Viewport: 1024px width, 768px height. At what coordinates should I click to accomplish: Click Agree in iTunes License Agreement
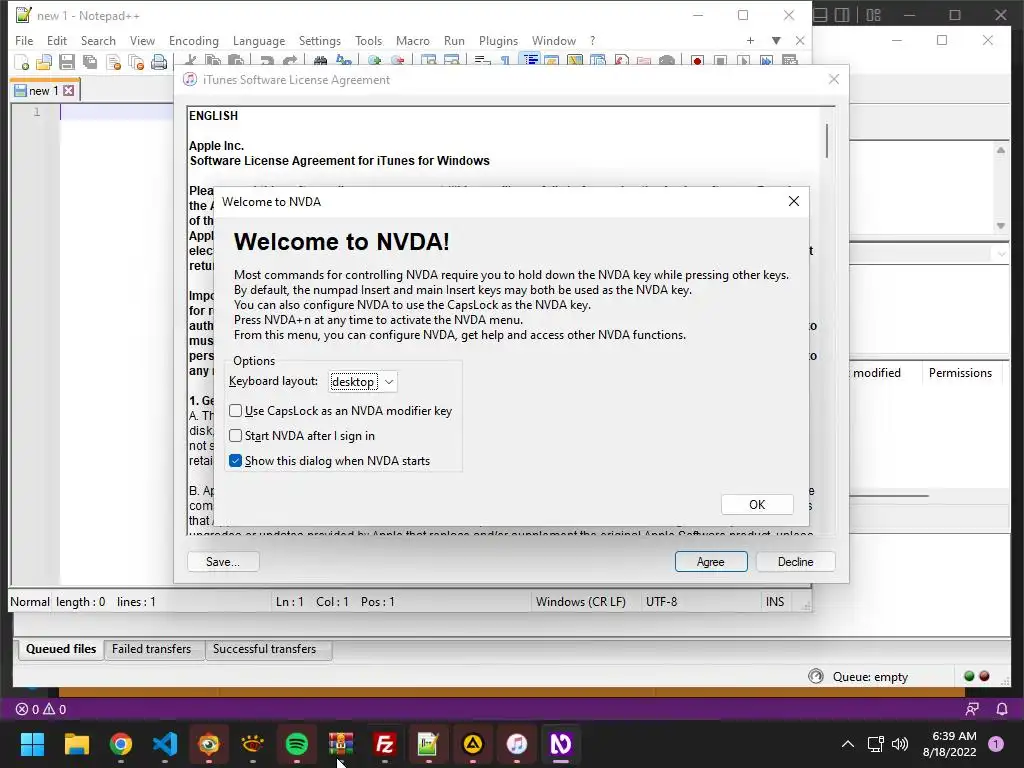(711, 562)
